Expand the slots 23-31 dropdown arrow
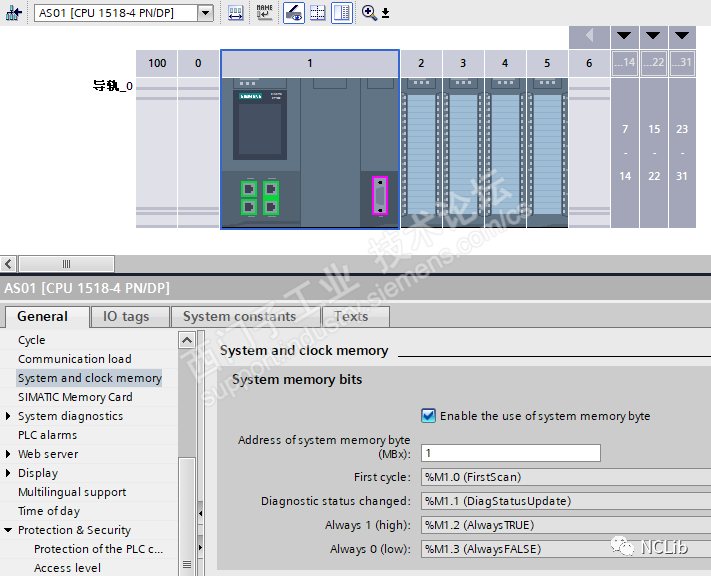The image size is (711, 576). click(x=682, y=35)
